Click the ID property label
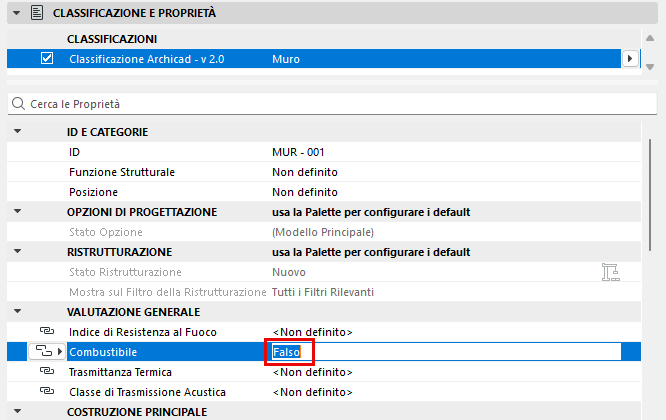 tap(74, 152)
